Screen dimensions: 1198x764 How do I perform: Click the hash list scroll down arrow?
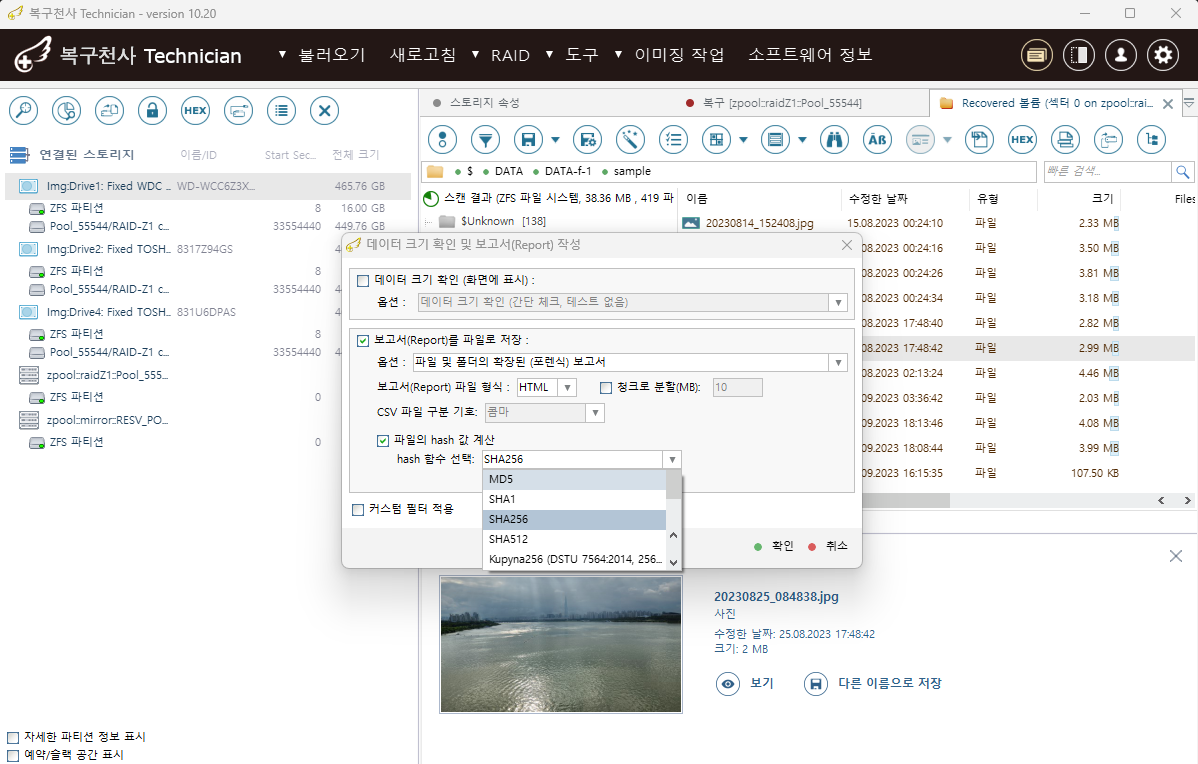point(673,562)
